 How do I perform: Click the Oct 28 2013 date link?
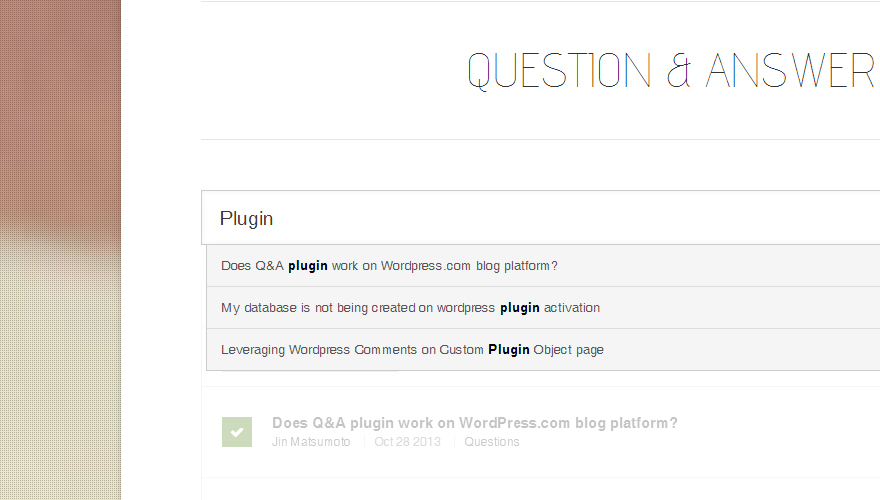click(x=407, y=442)
